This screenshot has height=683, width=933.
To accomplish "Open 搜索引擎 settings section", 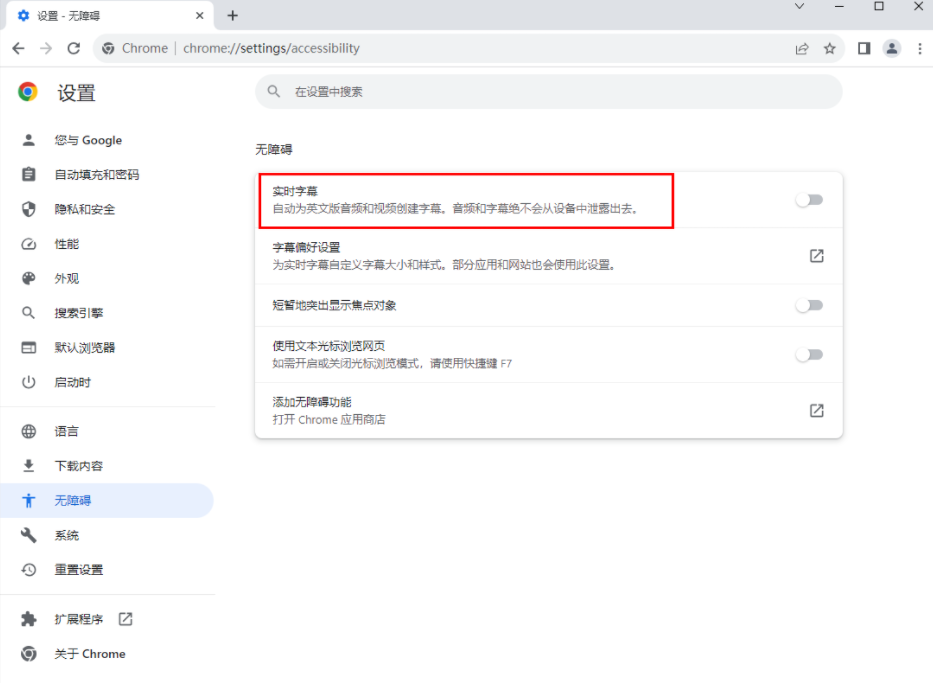I will tap(107, 313).
